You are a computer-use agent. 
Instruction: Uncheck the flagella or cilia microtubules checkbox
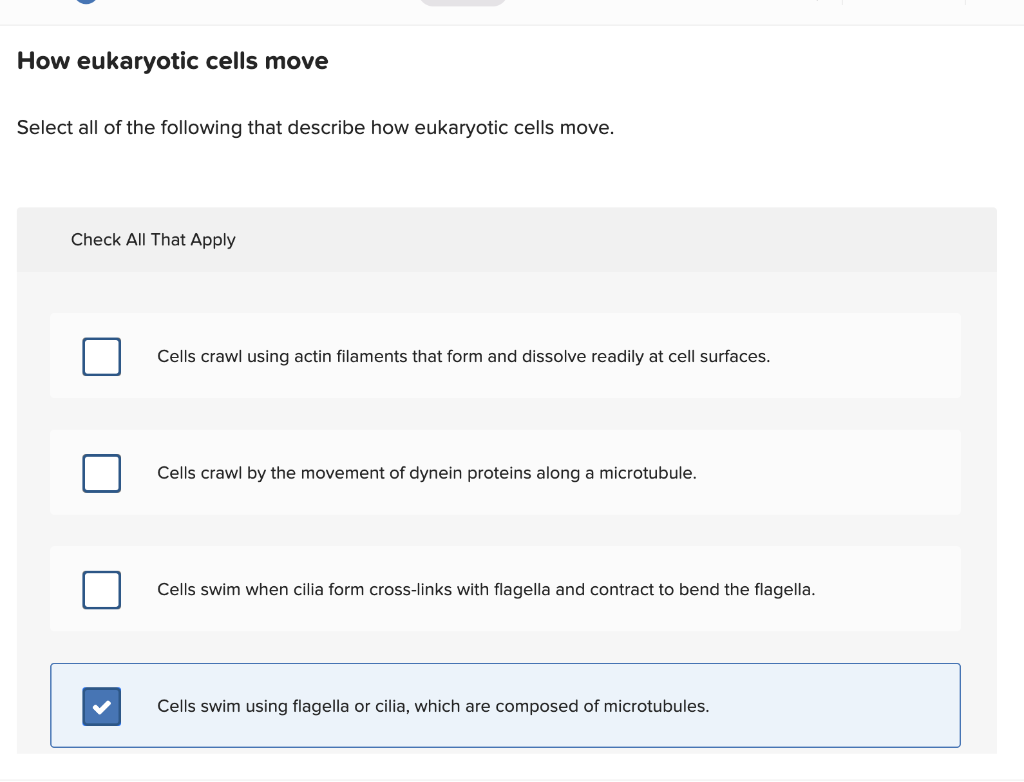102,706
